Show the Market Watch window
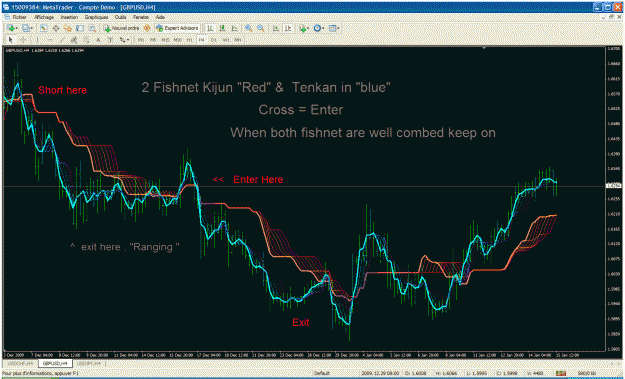The image size is (625, 379). click(x=43, y=28)
